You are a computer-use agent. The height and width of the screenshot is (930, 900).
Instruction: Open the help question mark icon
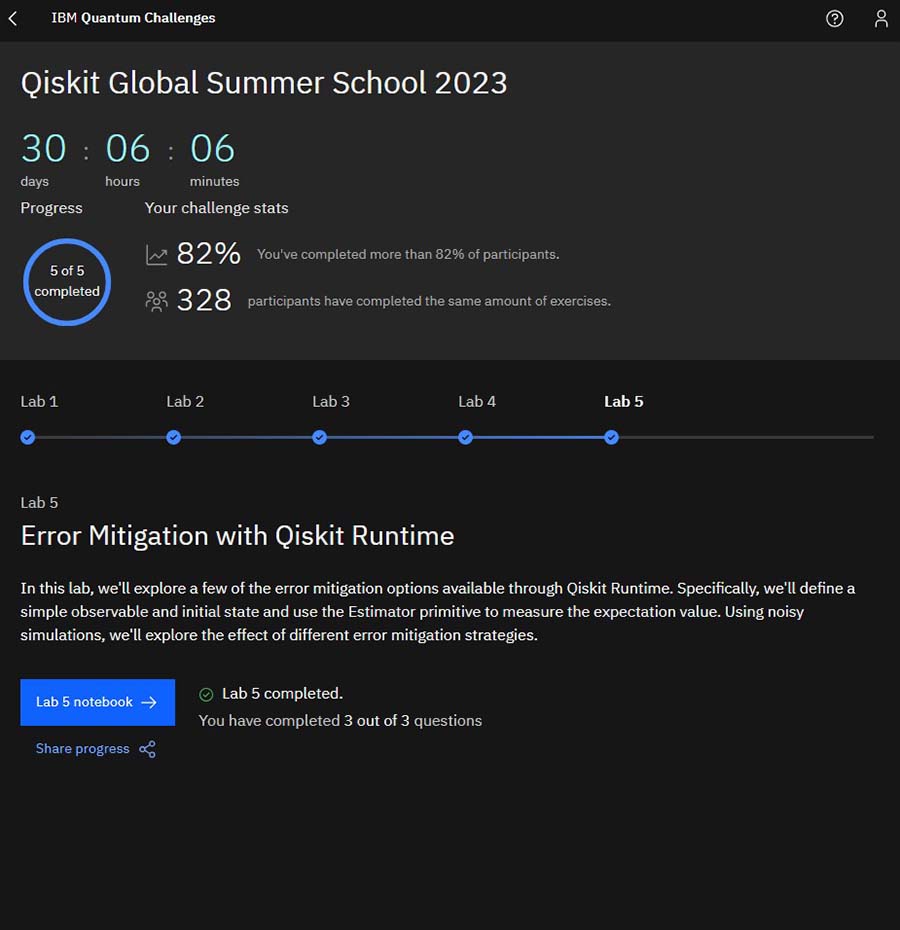[x=834, y=19]
